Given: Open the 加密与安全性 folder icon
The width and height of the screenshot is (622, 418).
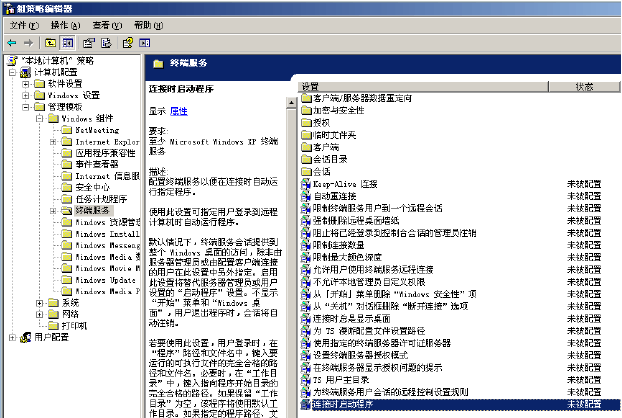Looking at the screenshot, I should coord(306,110).
